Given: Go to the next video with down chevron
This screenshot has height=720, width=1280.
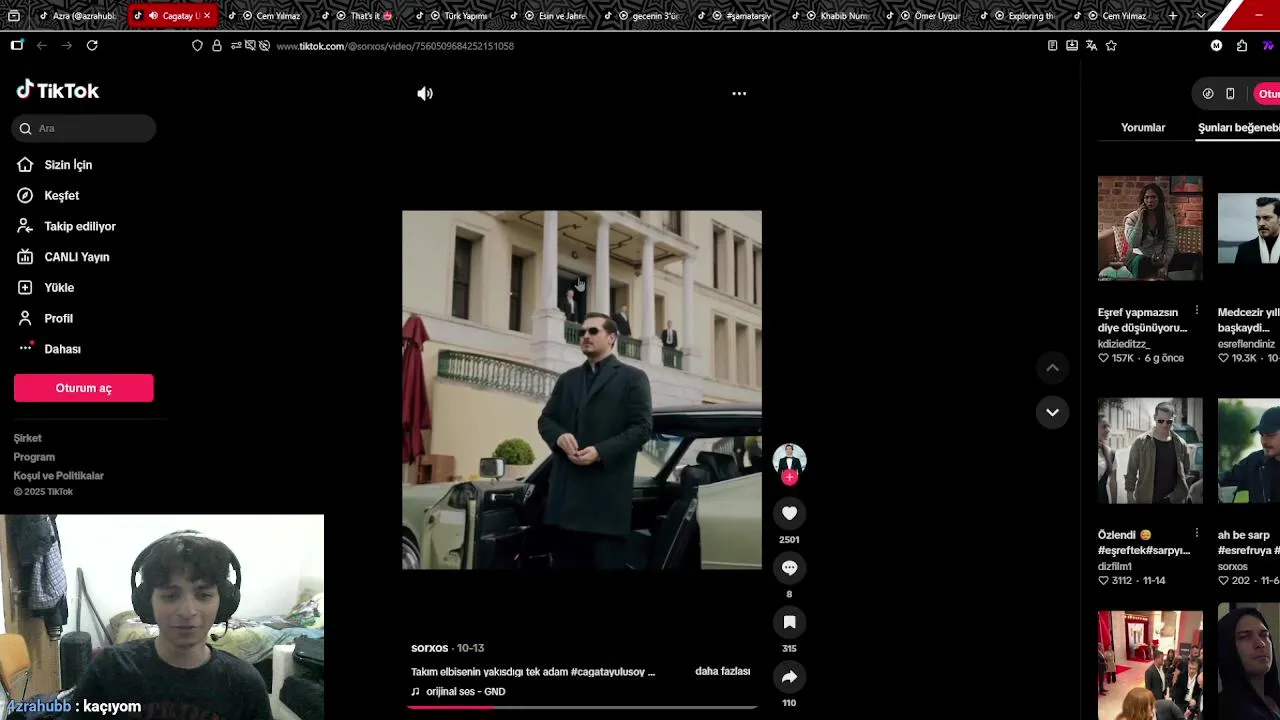Looking at the screenshot, I should point(1052,412).
